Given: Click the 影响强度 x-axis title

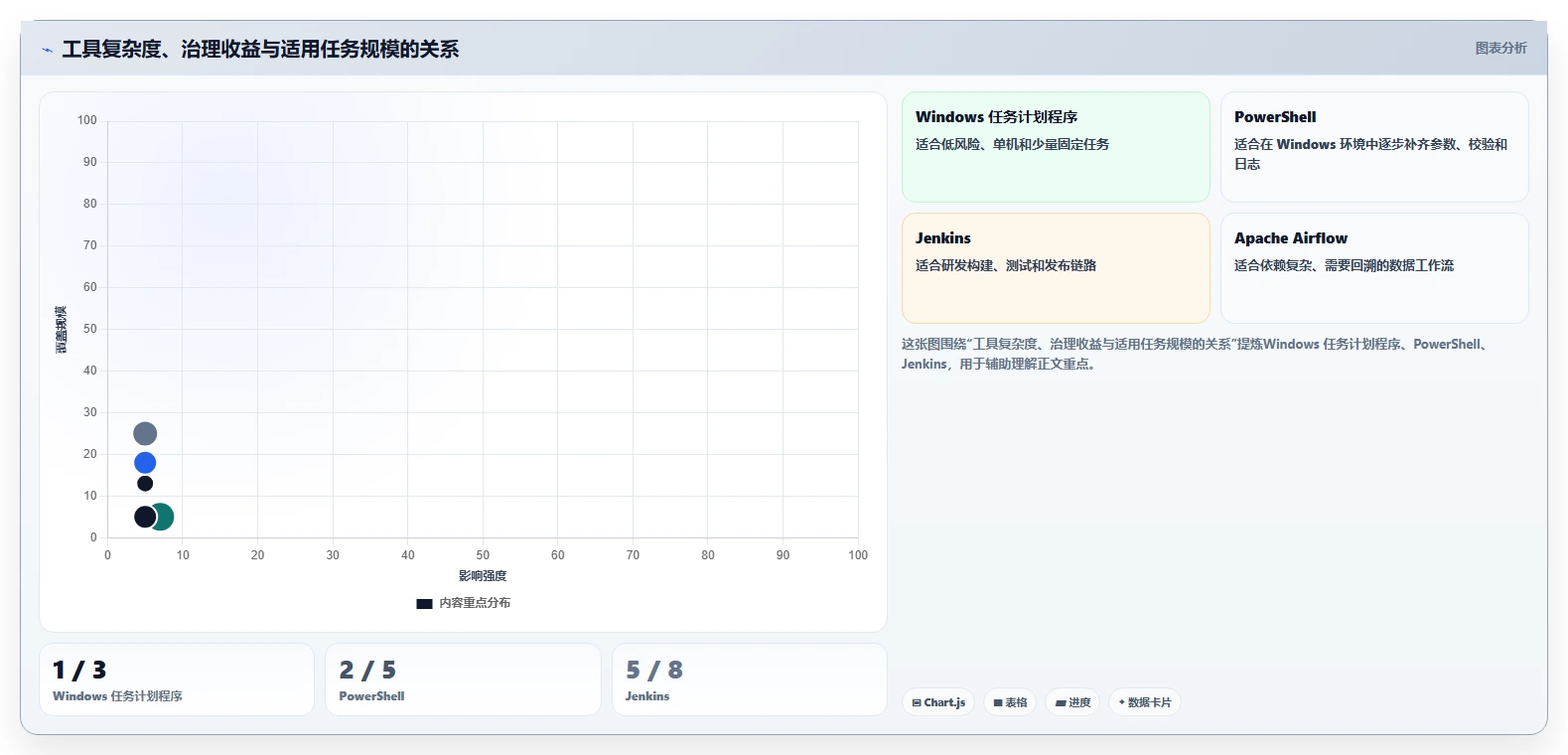Looking at the screenshot, I should click(x=483, y=576).
